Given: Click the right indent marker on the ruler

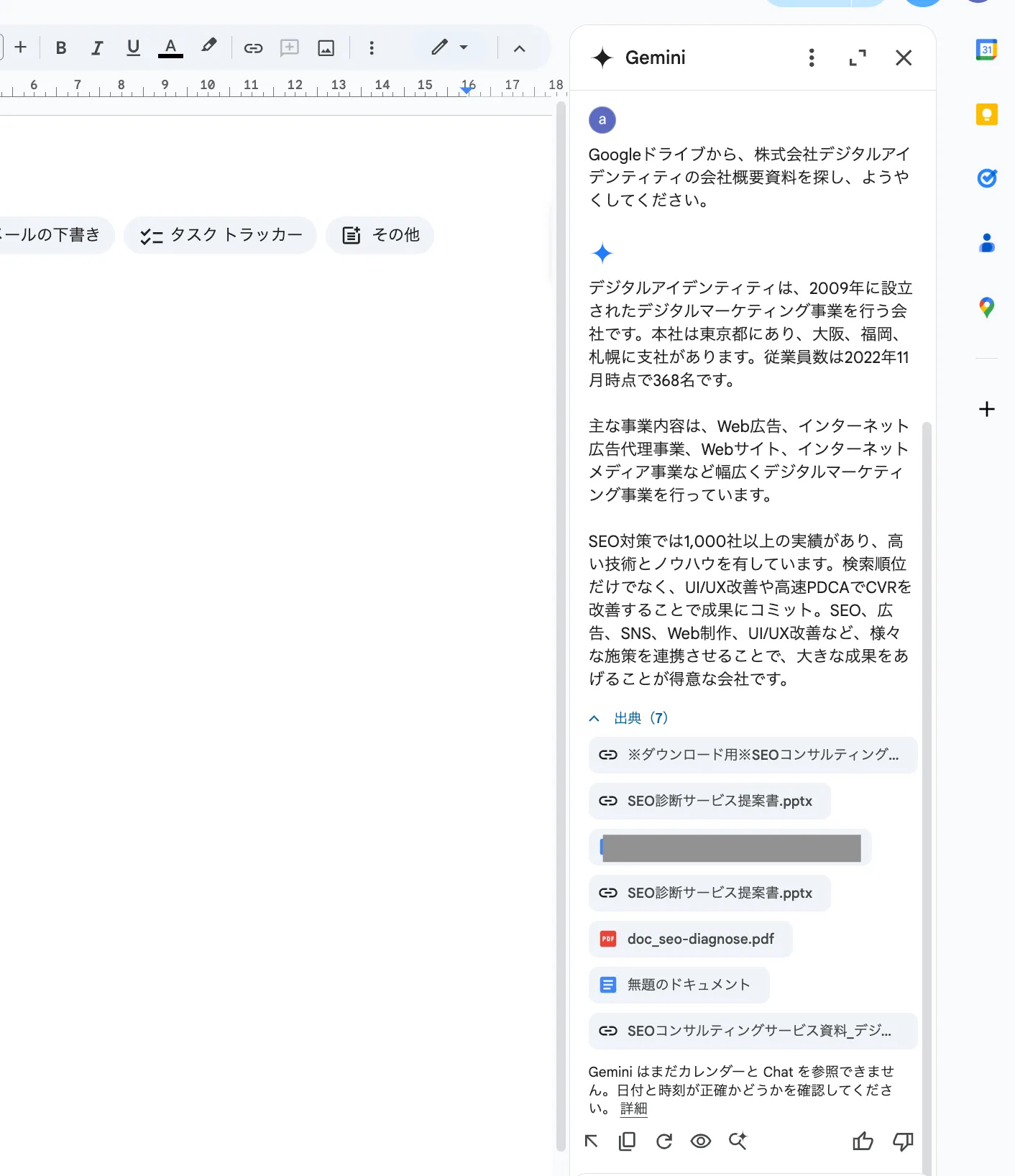Looking at the screenshot, I should tap(467, 89).
